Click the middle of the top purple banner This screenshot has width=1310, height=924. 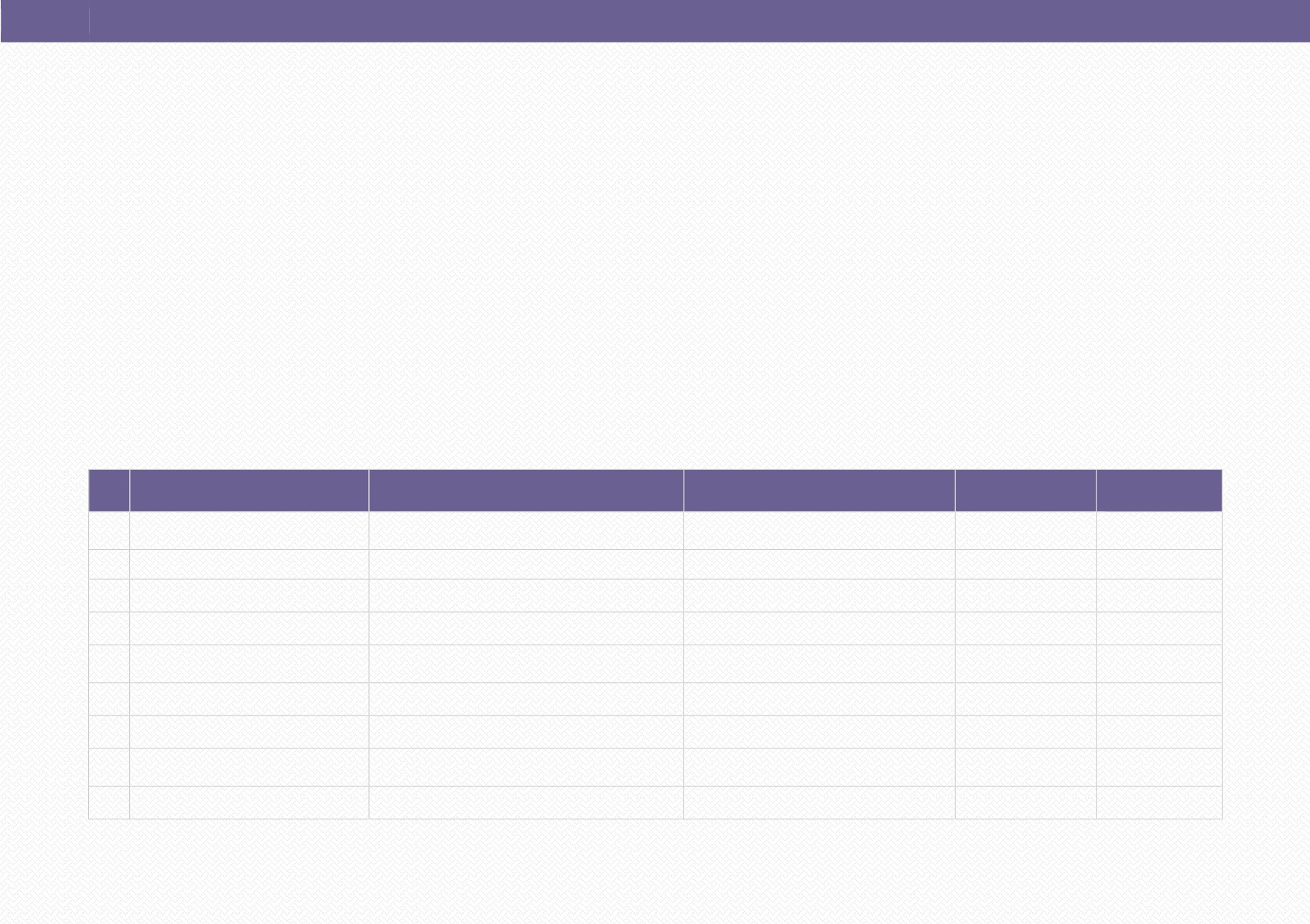click(x=655, y=21)
